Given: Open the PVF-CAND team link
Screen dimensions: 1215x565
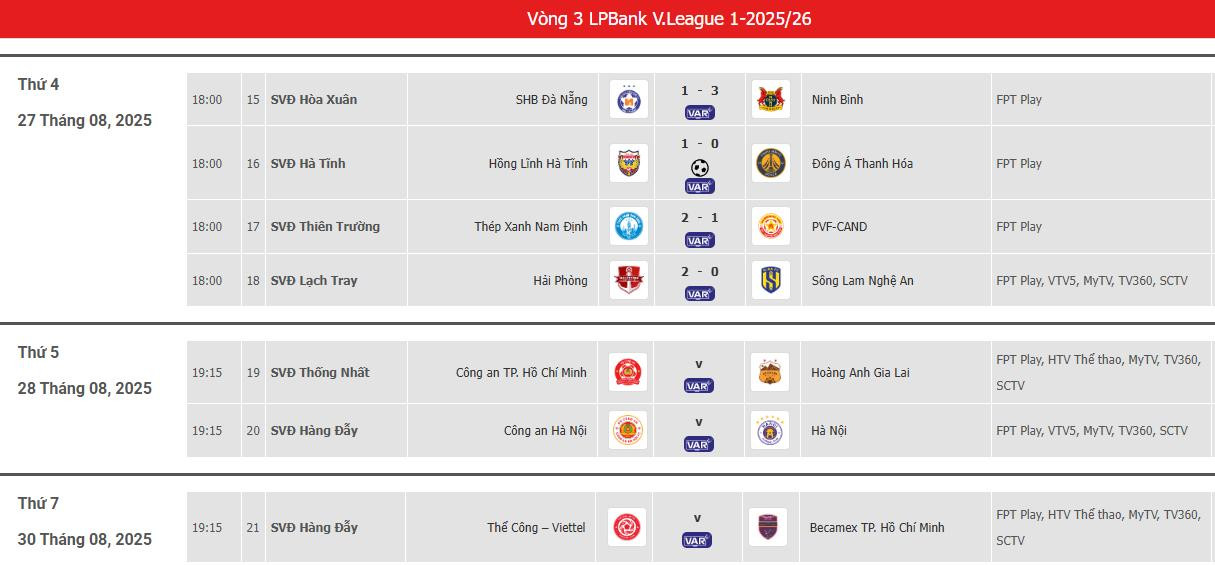Looking at the screenshot, I should point(839,226).
